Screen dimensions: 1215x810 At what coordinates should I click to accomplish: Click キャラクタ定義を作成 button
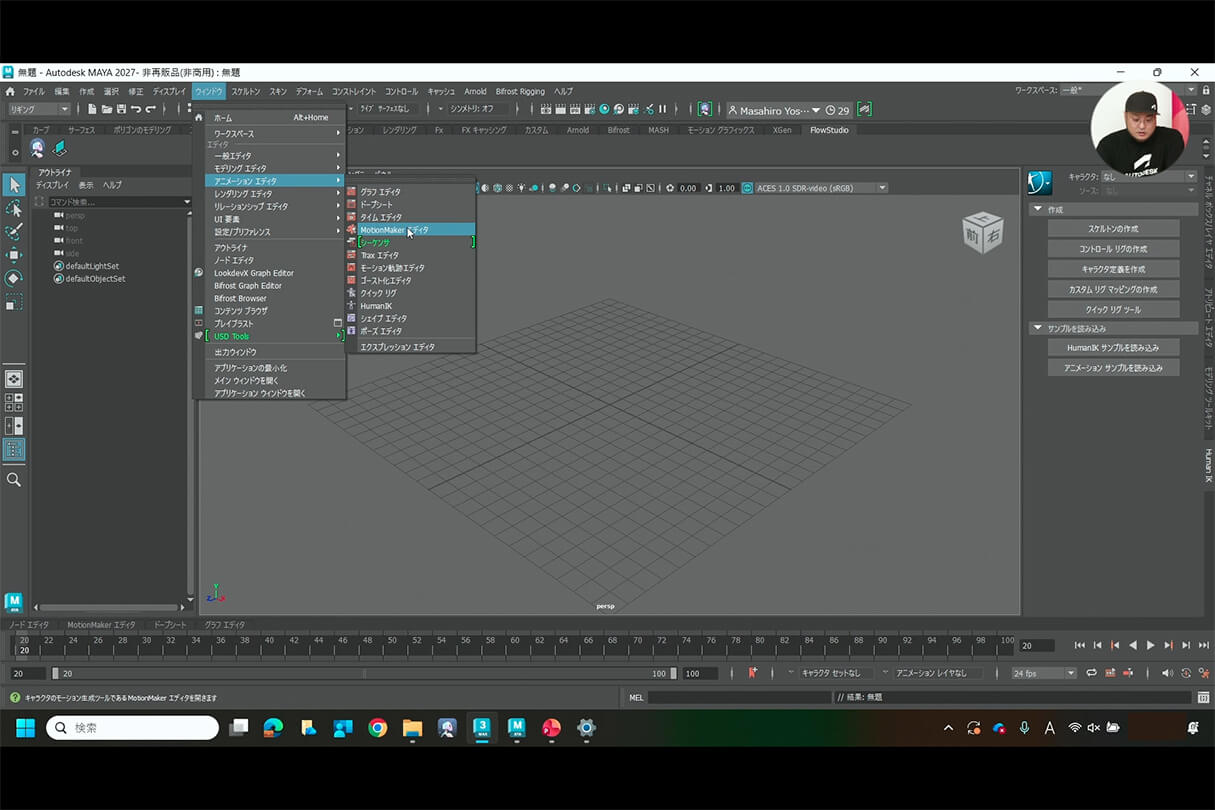click(1113, 269)
